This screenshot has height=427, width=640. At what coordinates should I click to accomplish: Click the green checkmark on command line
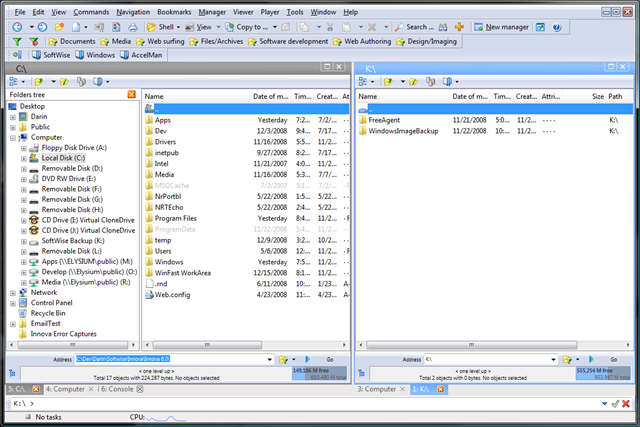coord(615,404)
